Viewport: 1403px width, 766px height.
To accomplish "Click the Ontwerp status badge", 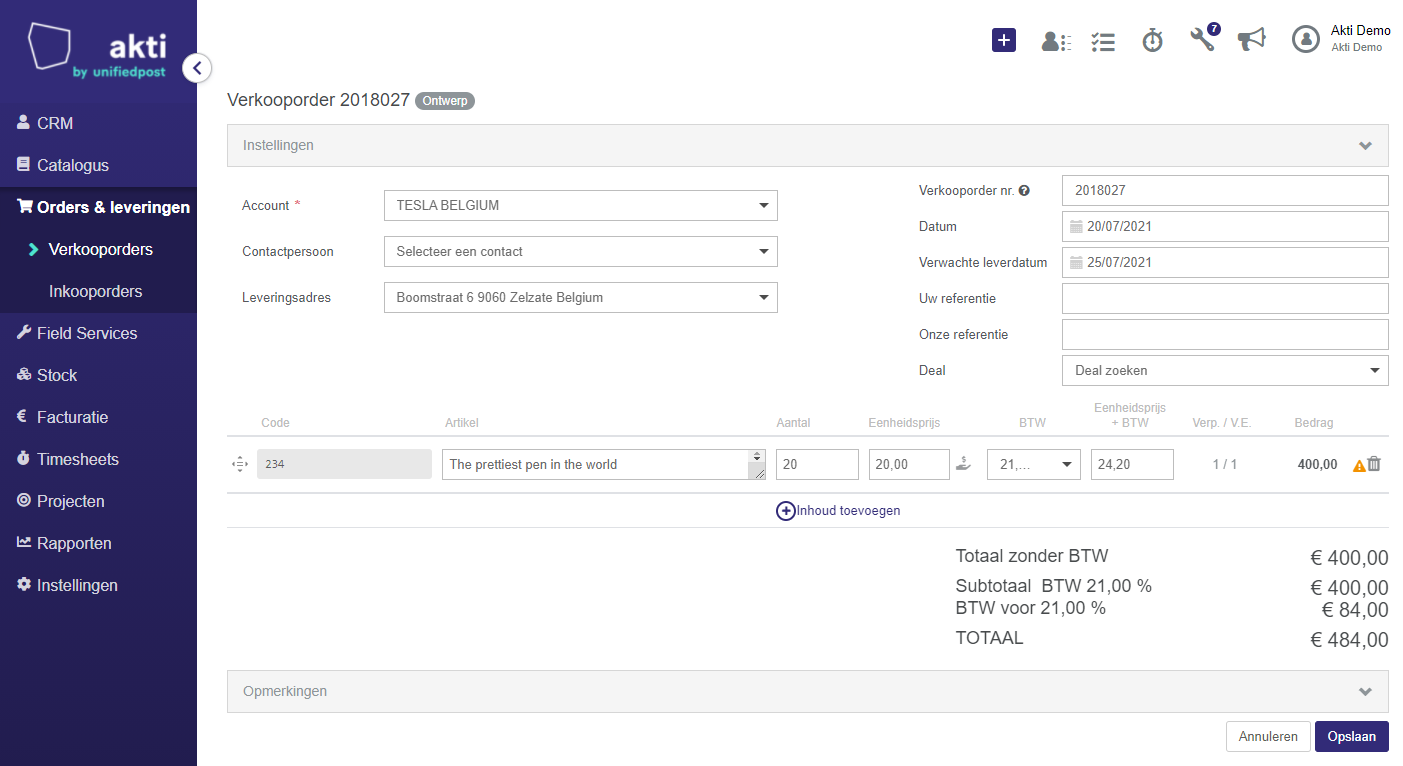I will click(445, 101).
